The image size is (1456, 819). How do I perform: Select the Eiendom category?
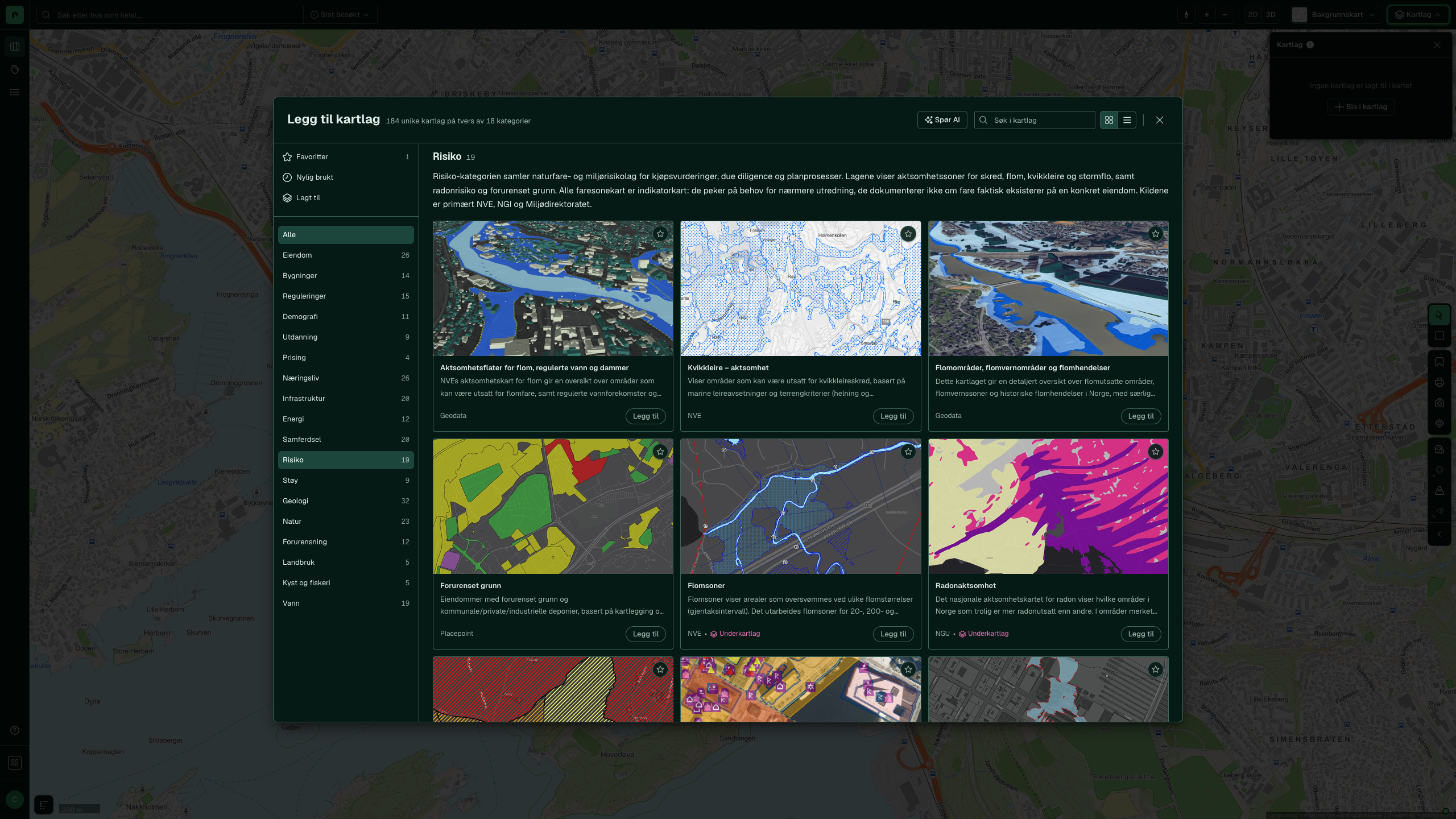click(346, 255)
